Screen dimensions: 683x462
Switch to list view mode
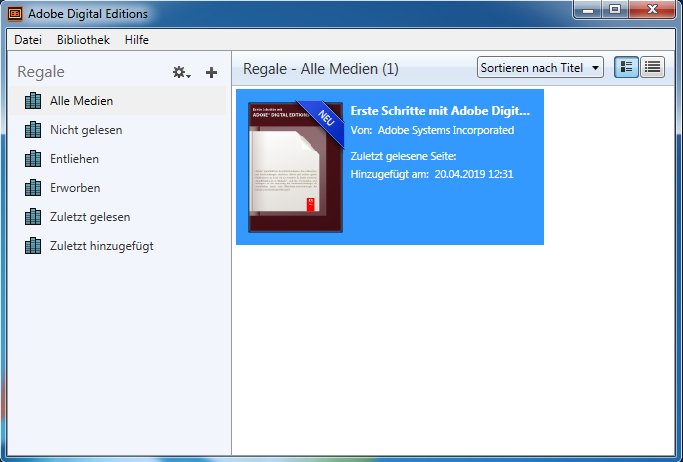[x=653, y=67]
